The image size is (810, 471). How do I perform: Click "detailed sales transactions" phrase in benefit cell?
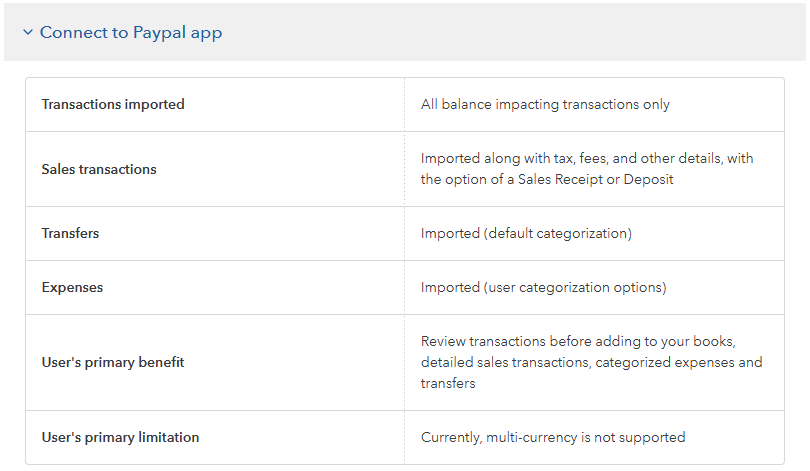click(505, 363)
